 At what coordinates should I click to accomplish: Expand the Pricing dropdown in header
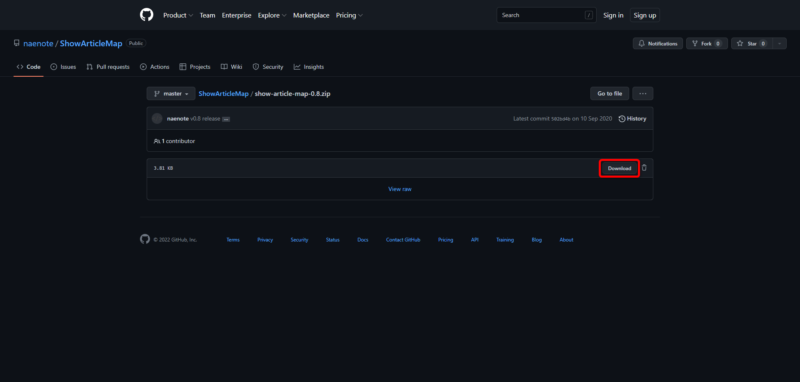click(349, 15)
